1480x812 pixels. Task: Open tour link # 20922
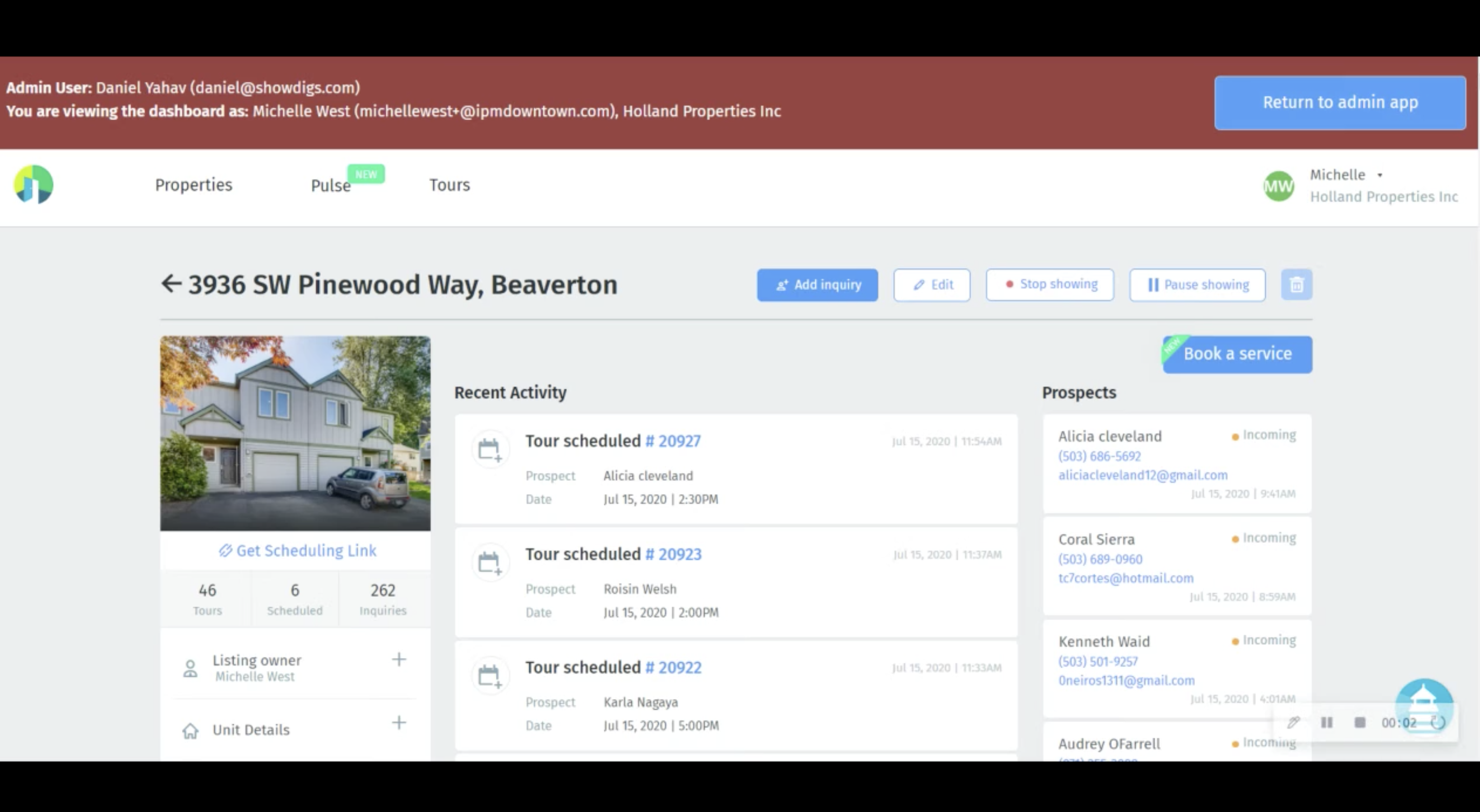[673, 667]
